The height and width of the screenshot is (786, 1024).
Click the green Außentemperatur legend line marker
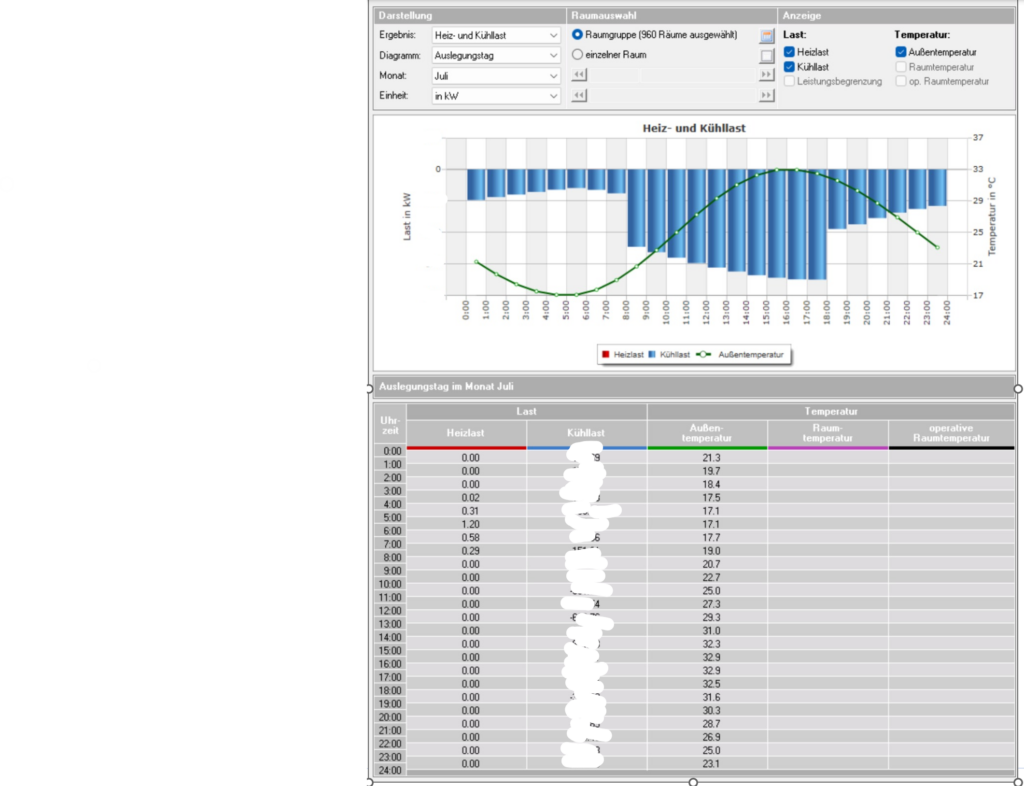705,355
